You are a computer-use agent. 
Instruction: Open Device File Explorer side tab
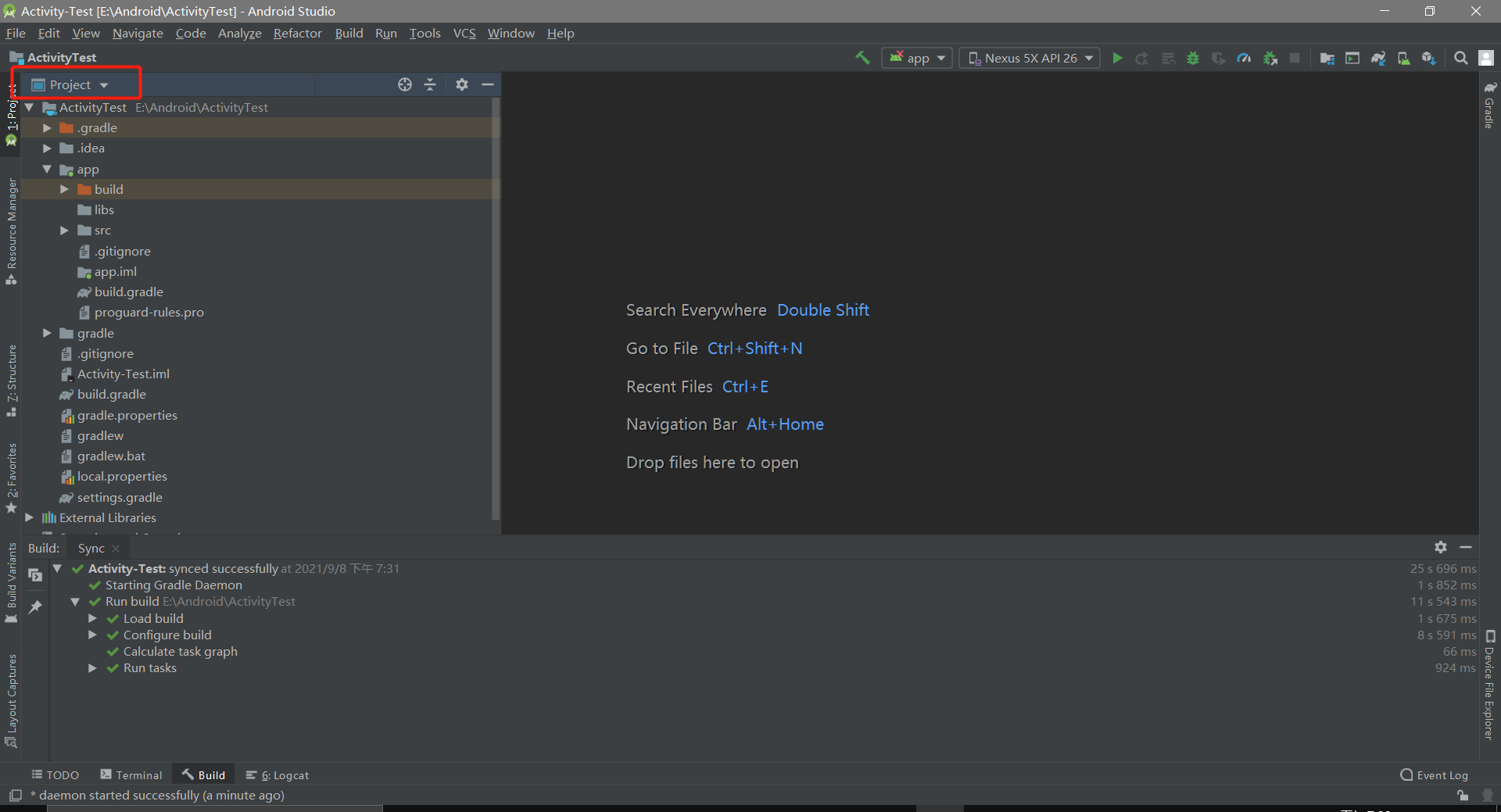(1489, 685)
